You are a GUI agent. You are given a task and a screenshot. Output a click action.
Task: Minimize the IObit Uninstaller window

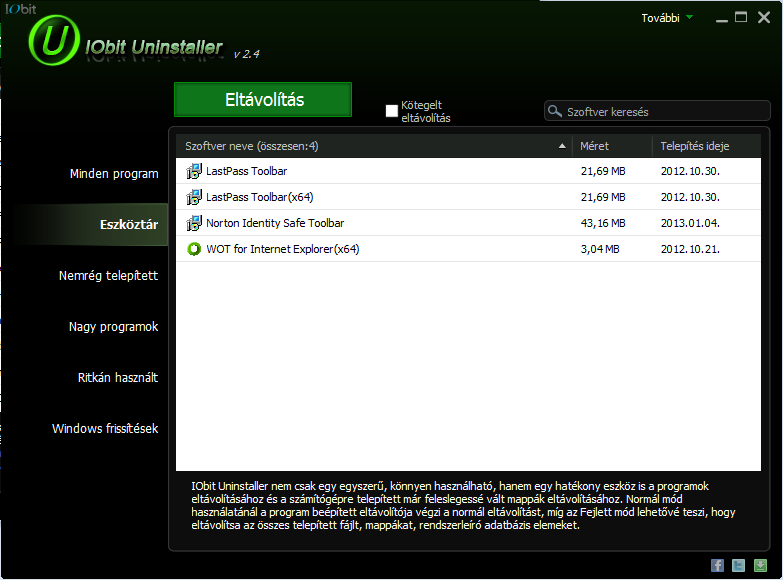click(x=722, y=19)
